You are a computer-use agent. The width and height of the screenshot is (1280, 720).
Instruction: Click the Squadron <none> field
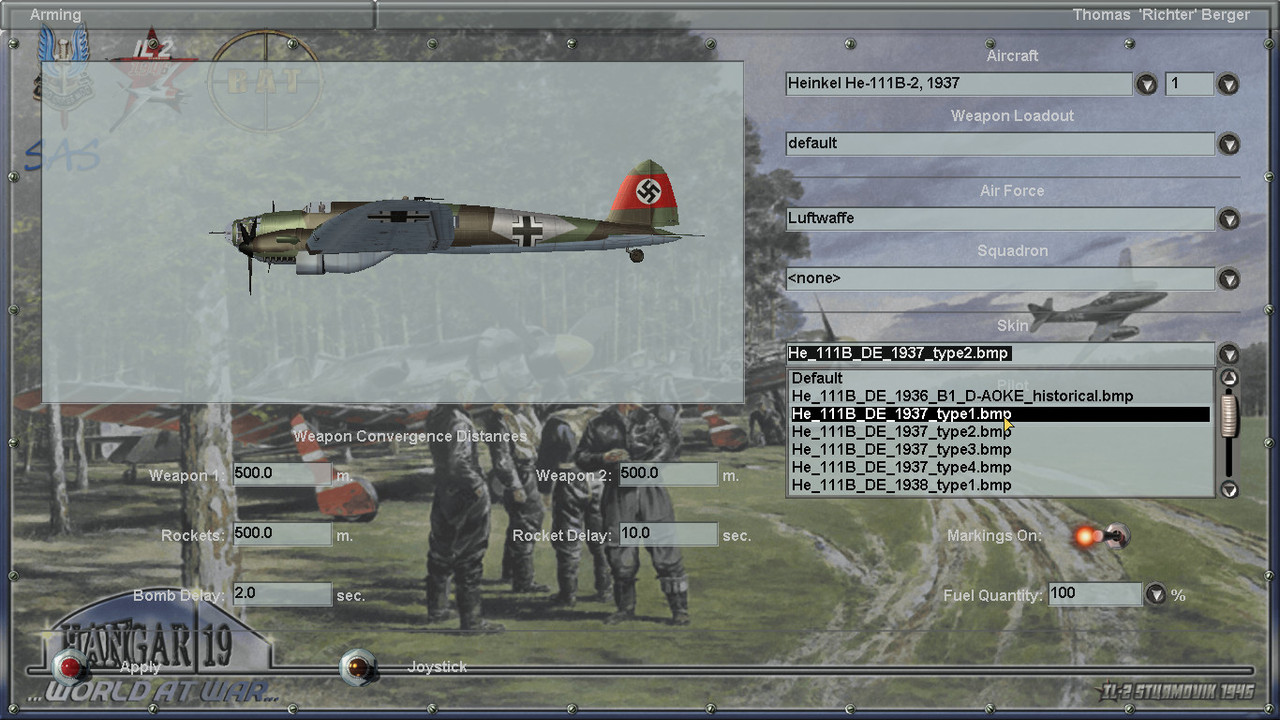point(1000,279)
